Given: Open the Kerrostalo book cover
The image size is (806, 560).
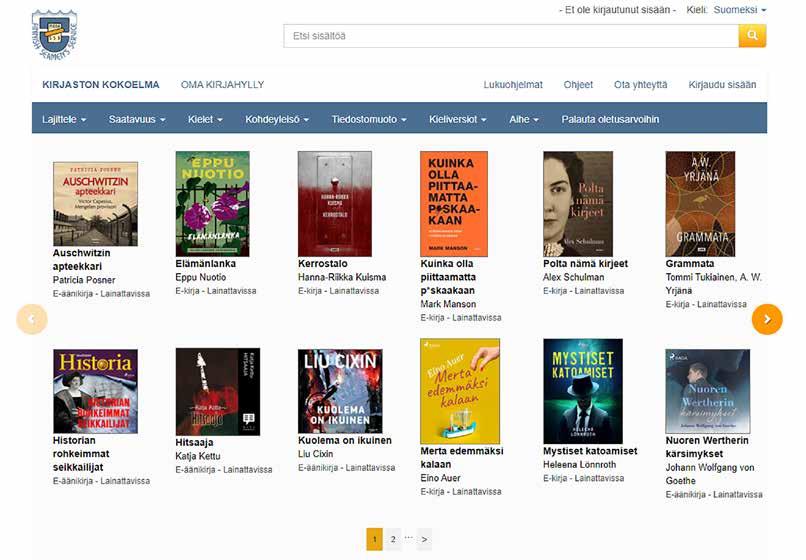Looking at the screenshot, I should click(x=335, y=204).
